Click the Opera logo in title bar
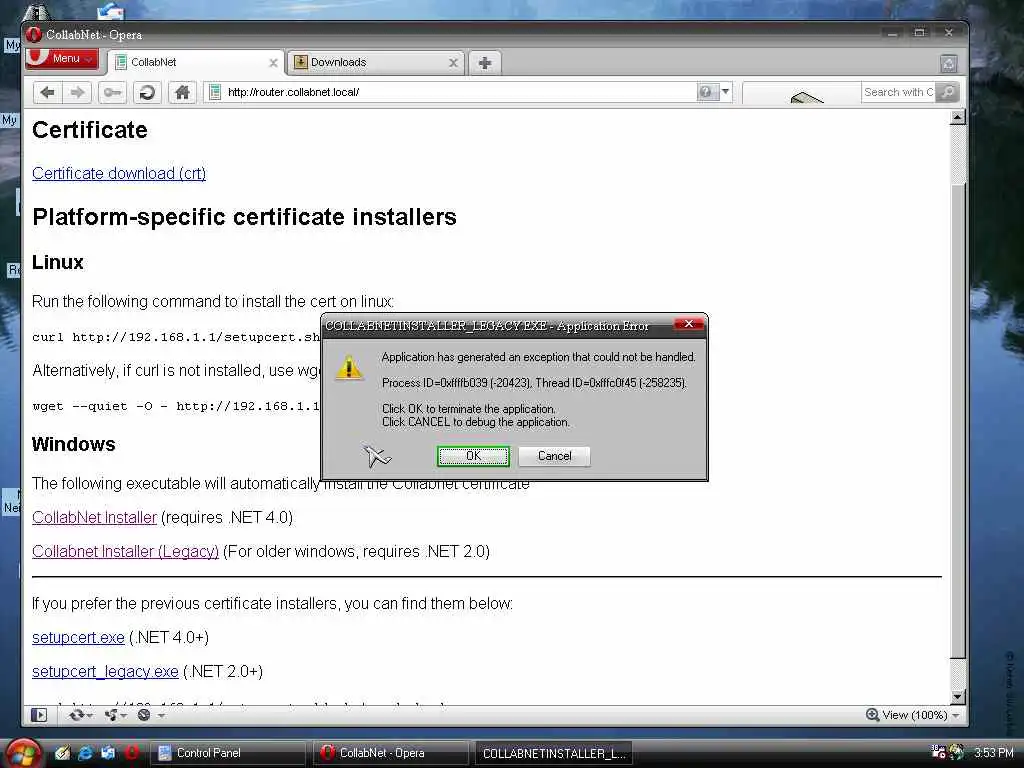The height and width of the screenshot is (768, 1024). coord(34,35)
